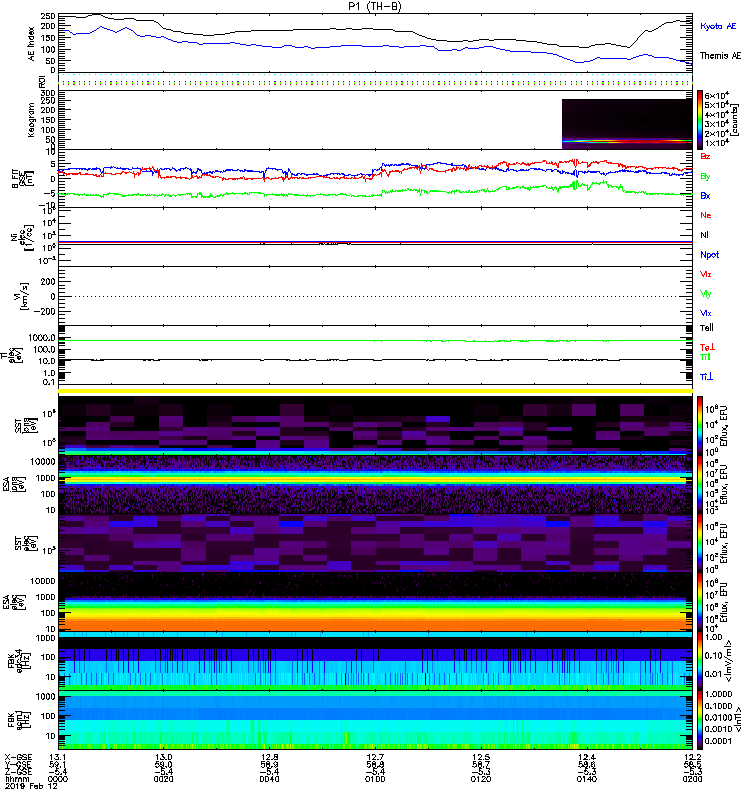Click the 0040 time tick label
This screenshot has height=800, width=750.
pos(269,779)
